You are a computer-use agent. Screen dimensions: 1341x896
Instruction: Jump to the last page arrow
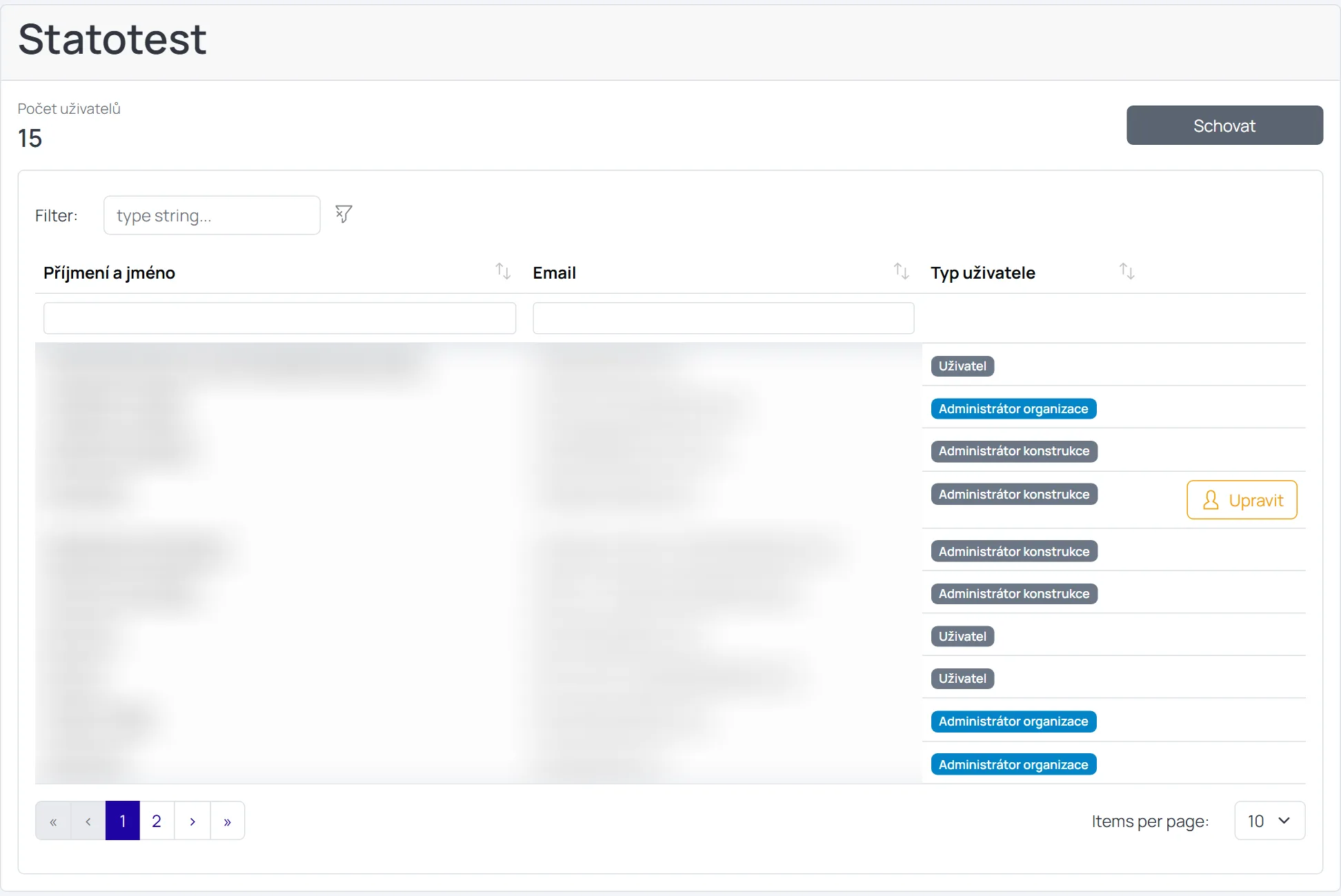tap(228, 821)
